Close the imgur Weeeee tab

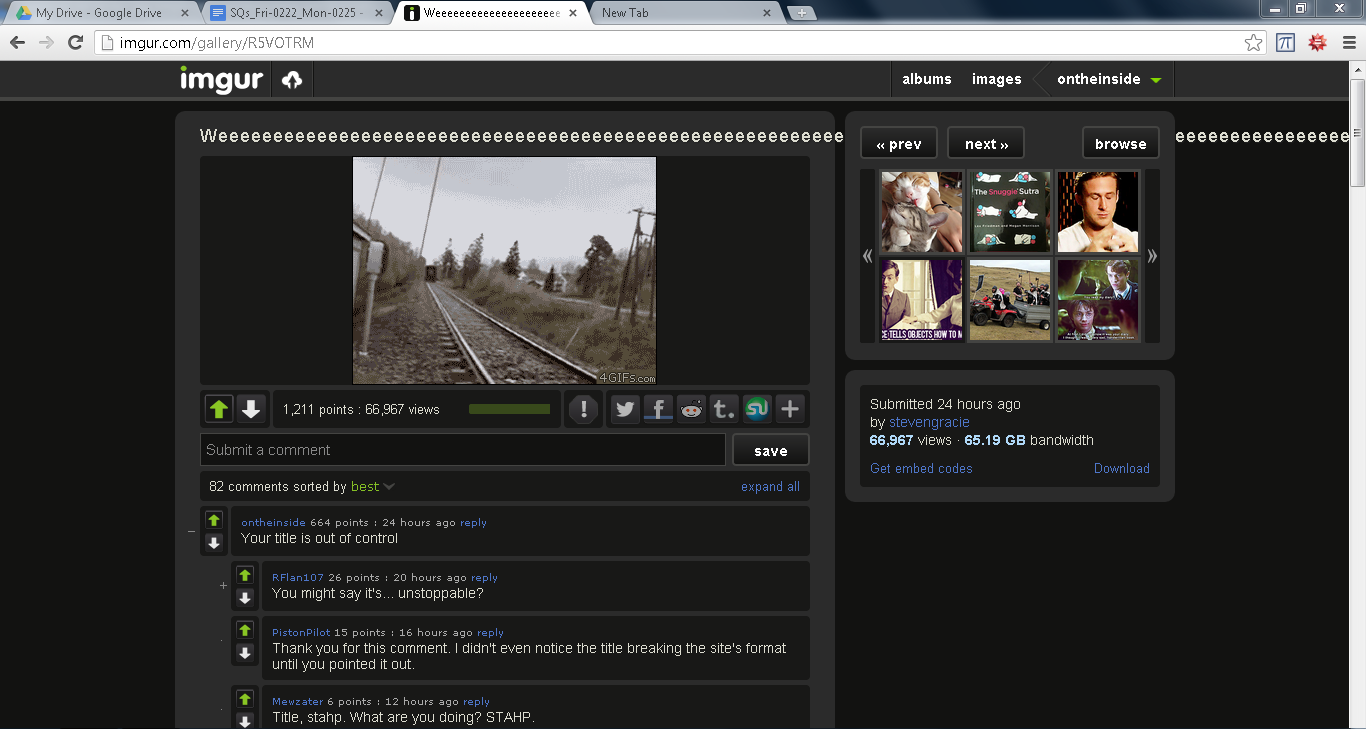pos(571,13)
